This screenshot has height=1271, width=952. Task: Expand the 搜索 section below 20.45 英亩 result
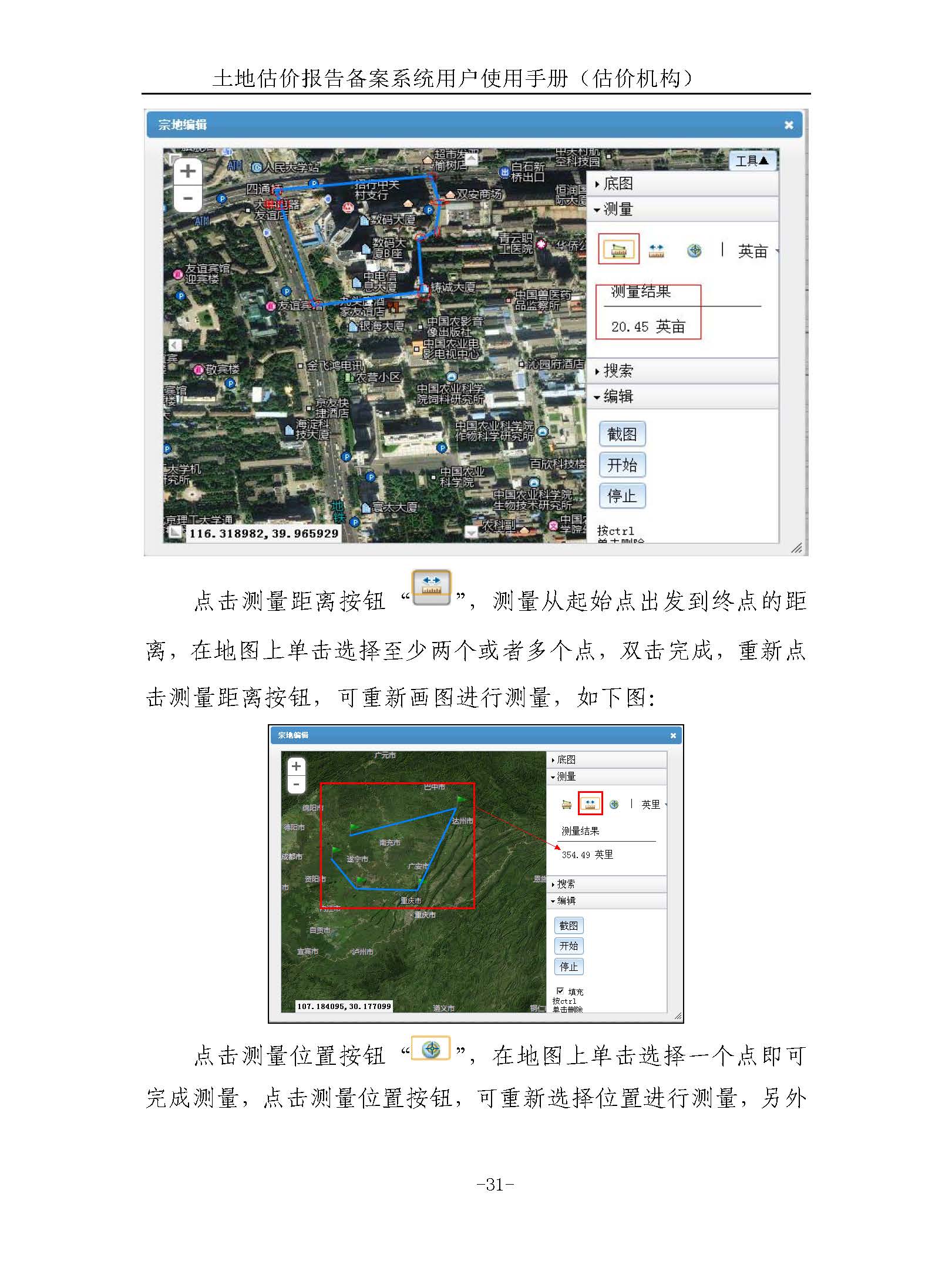click(618, 371)
